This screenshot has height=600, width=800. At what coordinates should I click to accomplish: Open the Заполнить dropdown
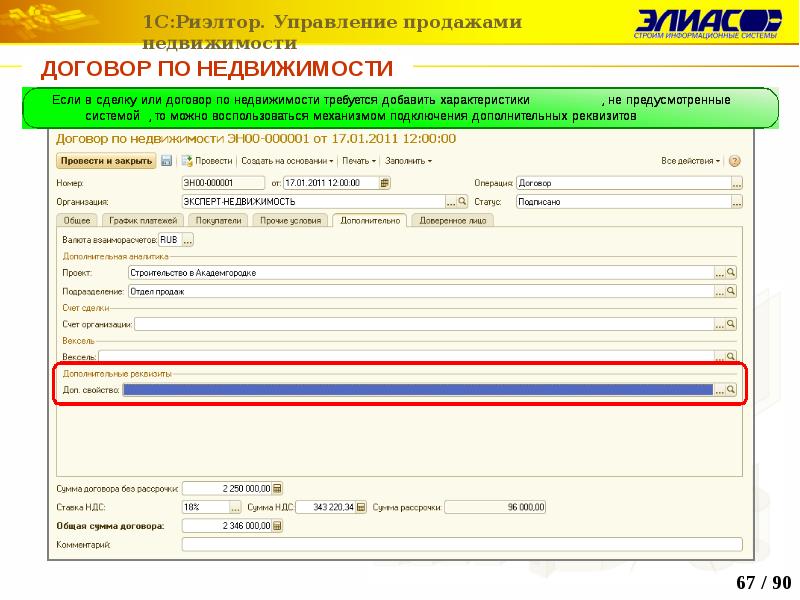pos(410,160)
